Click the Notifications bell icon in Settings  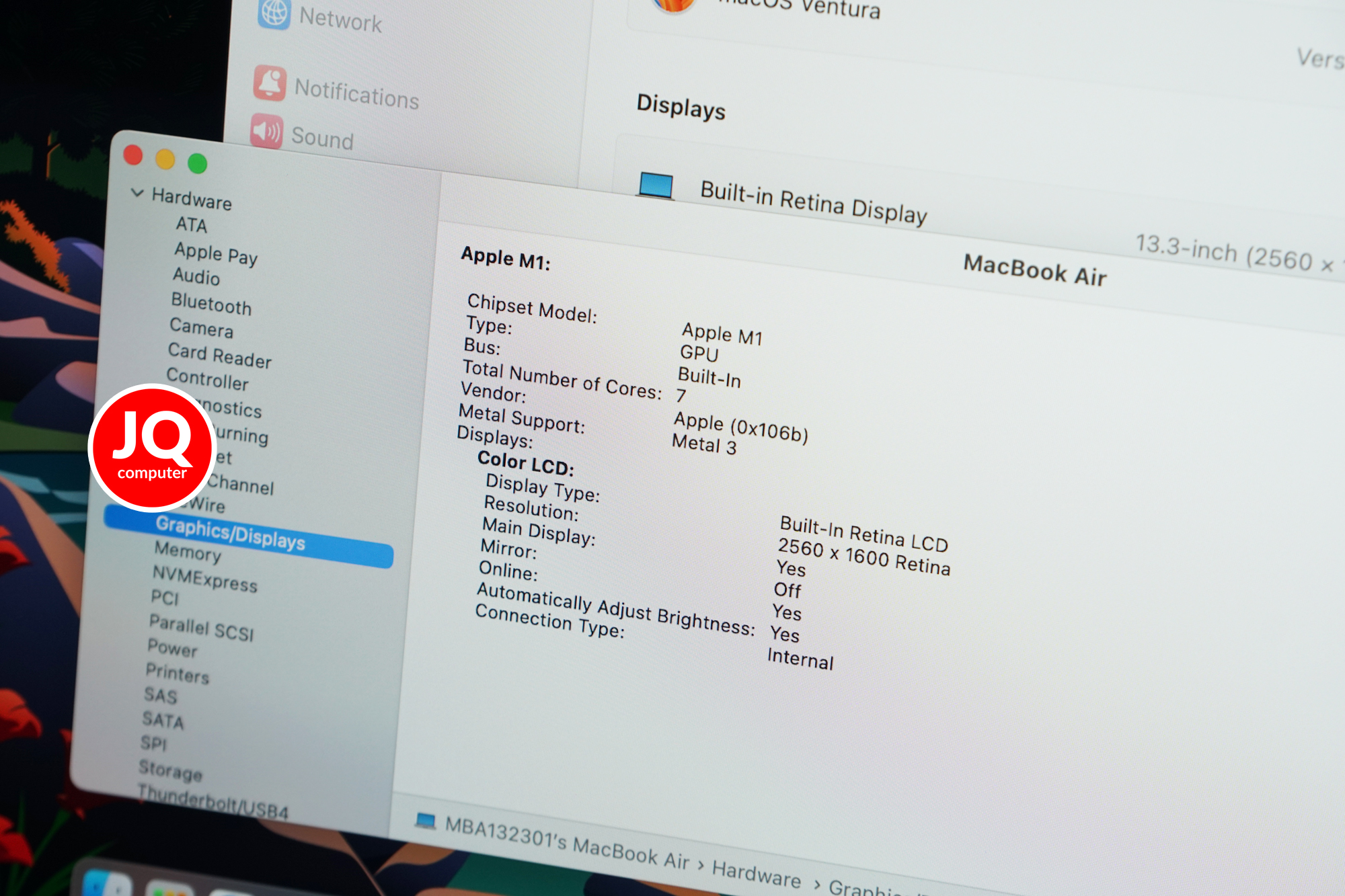(x=270, y=83)
